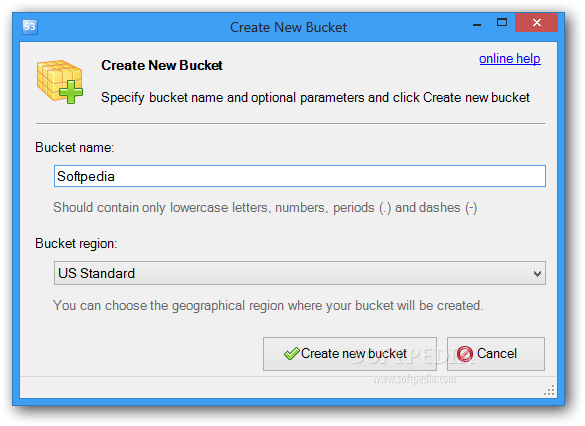The width and height of the screenshot is (585, 426).
Task: Minimize the Create New Bucket window
Action: pyautogui.click(x=476, y=24)
